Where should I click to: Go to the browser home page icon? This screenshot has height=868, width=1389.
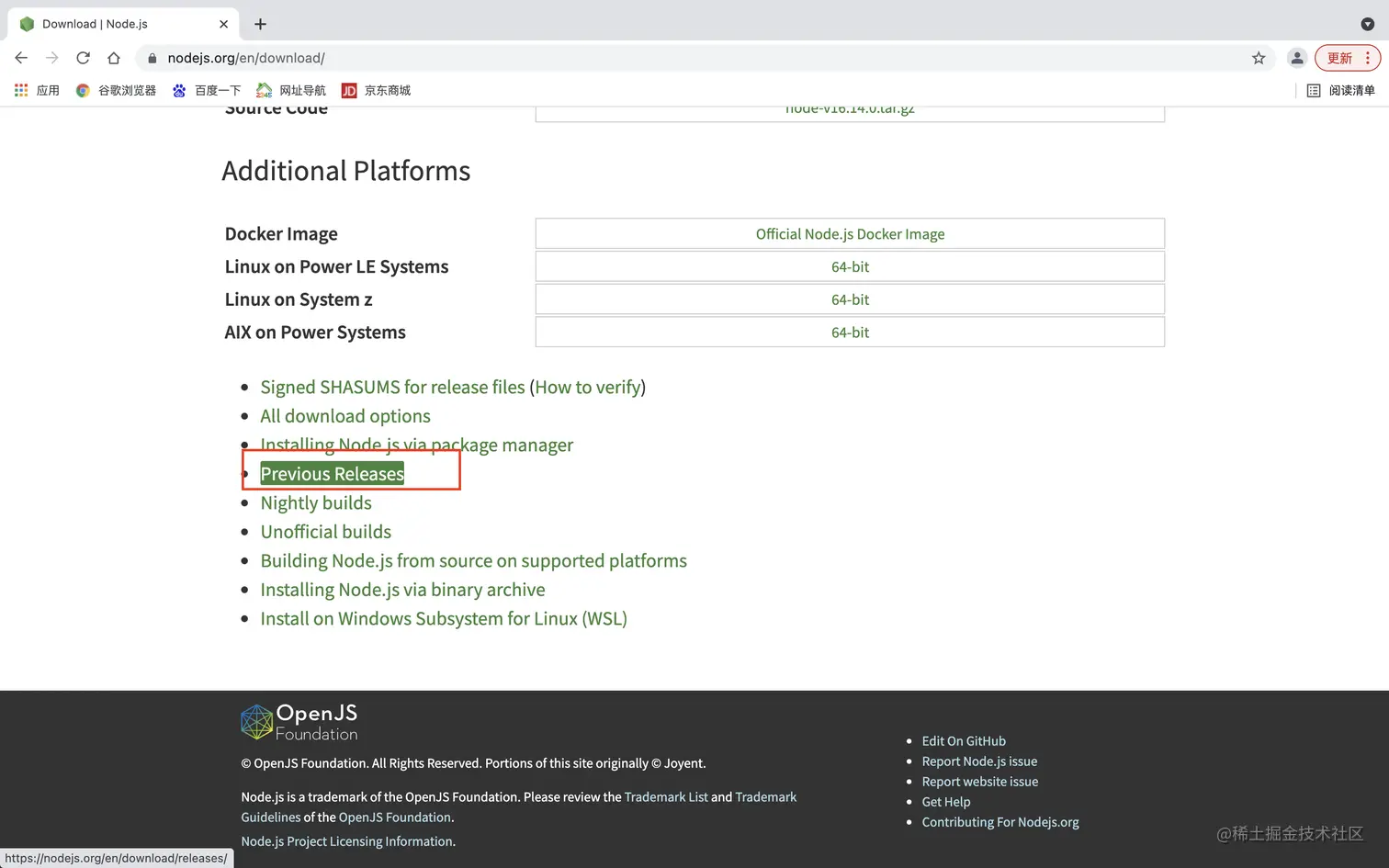point(114,58)
